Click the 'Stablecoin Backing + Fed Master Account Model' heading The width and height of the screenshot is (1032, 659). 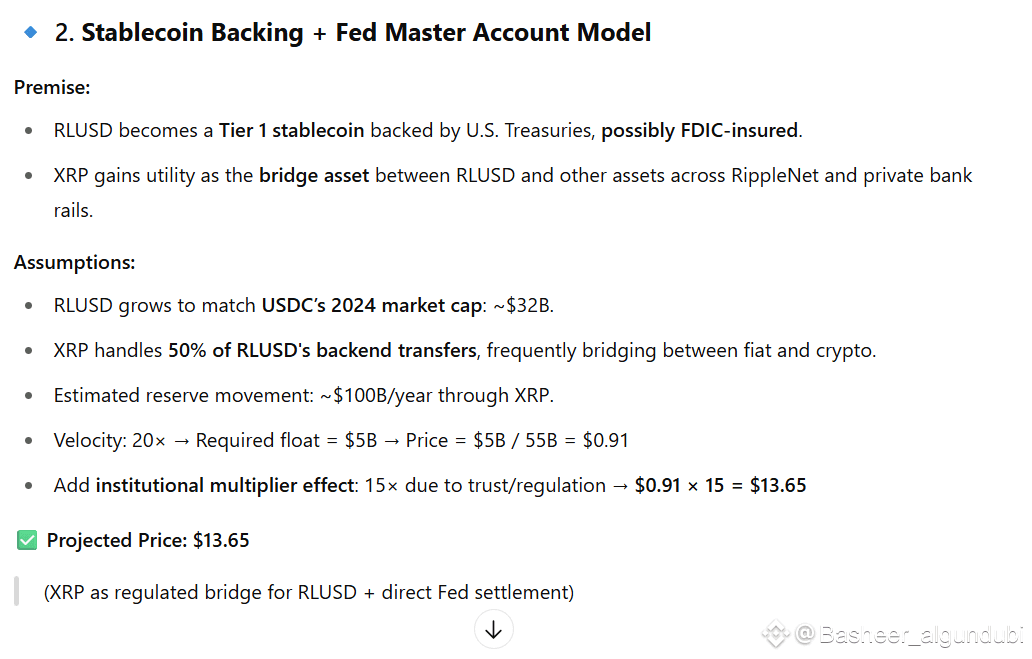366,32
